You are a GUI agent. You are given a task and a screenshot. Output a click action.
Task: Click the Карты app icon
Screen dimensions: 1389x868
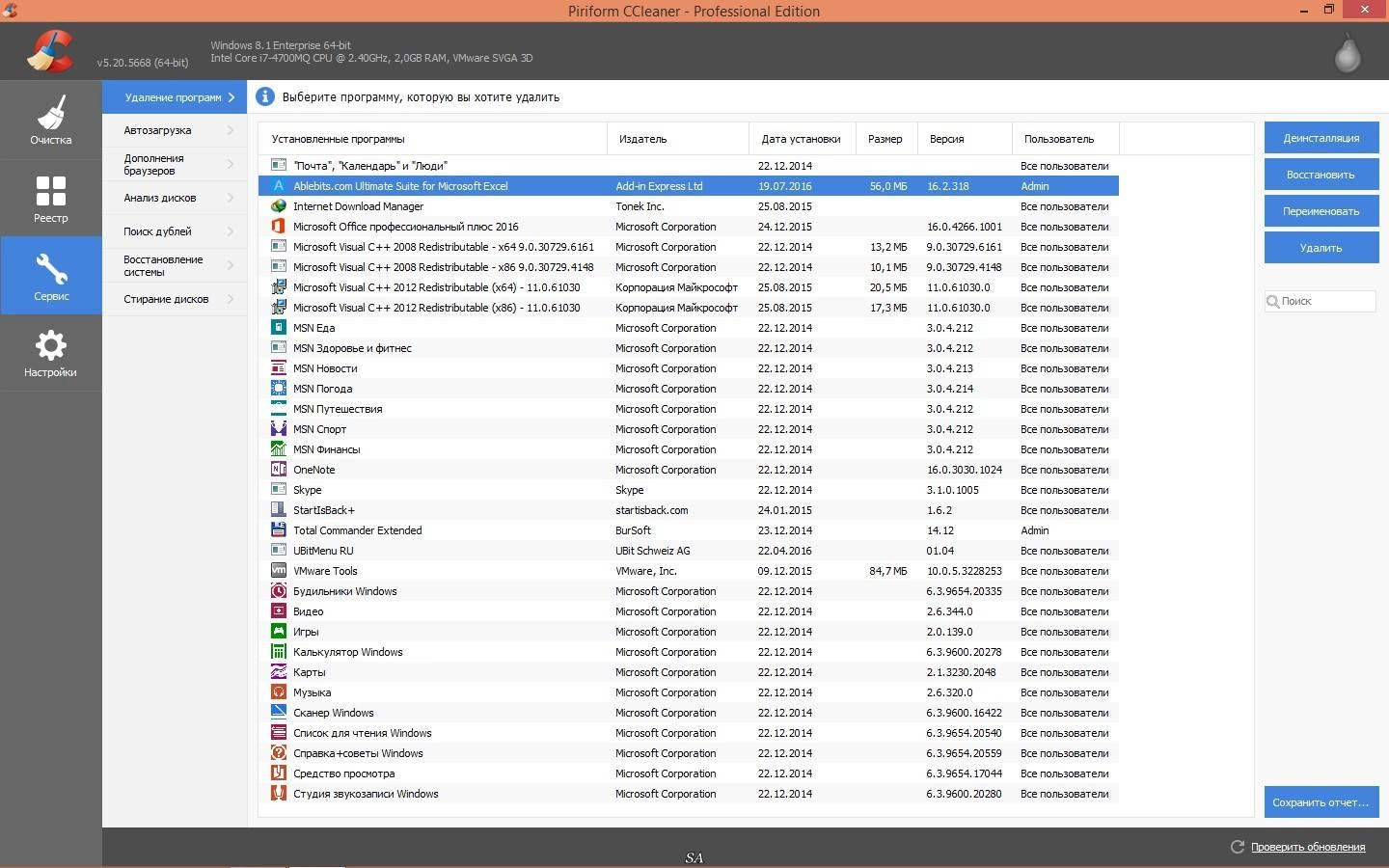click(278, 672)
